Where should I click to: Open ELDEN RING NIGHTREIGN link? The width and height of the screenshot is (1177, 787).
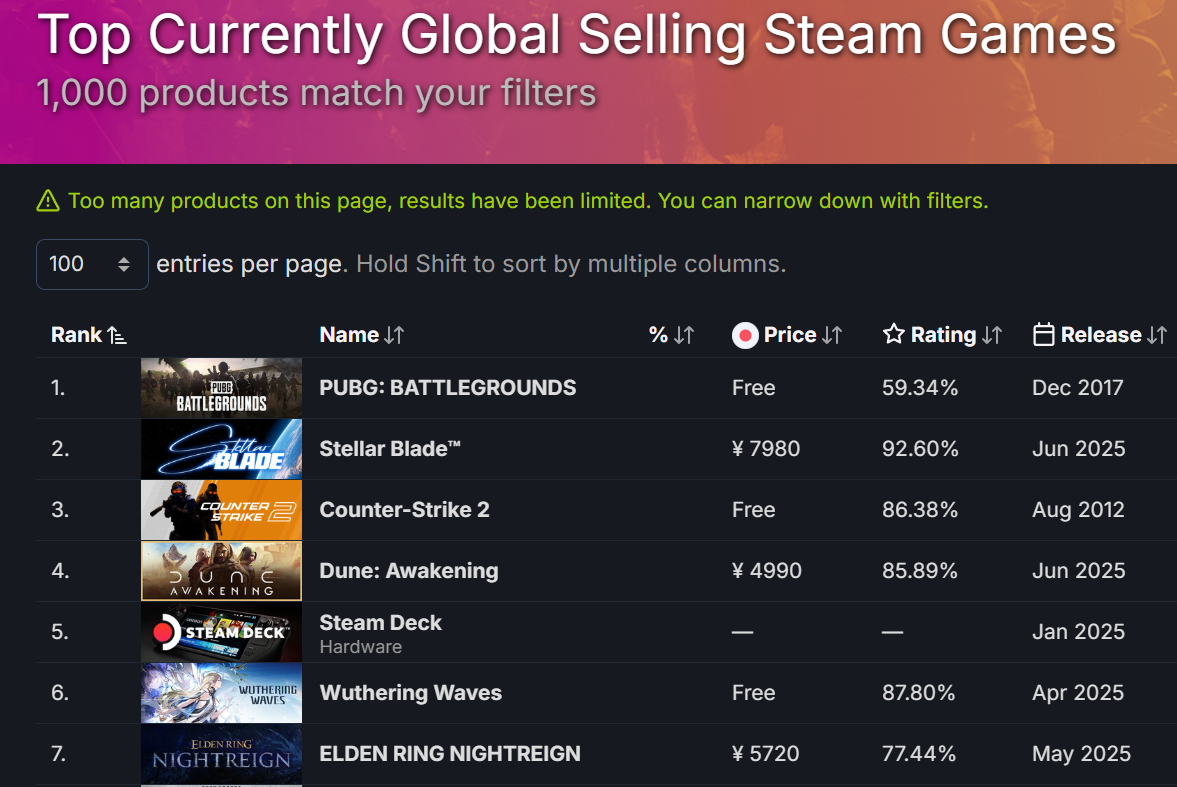coord(450,753)
